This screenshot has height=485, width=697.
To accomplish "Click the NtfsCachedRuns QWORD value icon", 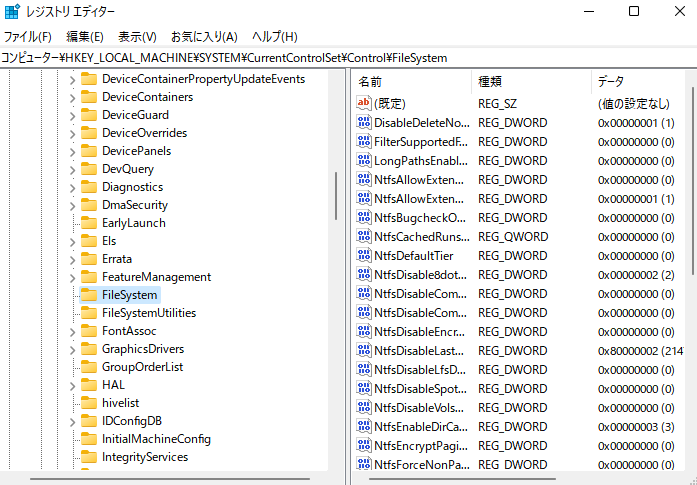I will [x=364, y=236].
